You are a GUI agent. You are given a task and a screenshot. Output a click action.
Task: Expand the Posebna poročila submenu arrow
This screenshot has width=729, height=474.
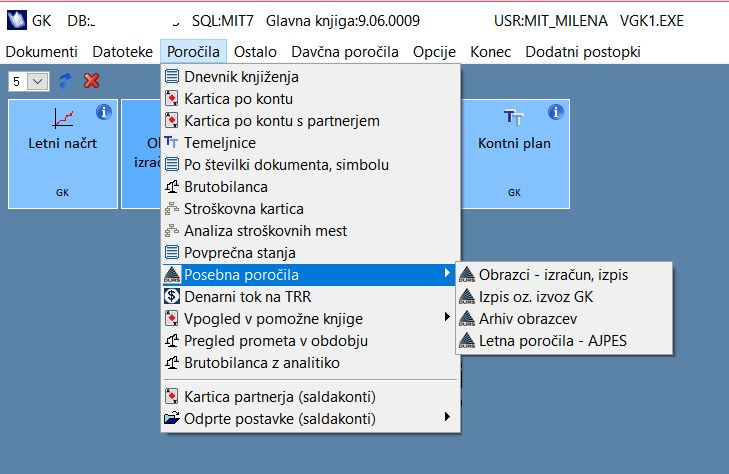click(x=447, y=273)
